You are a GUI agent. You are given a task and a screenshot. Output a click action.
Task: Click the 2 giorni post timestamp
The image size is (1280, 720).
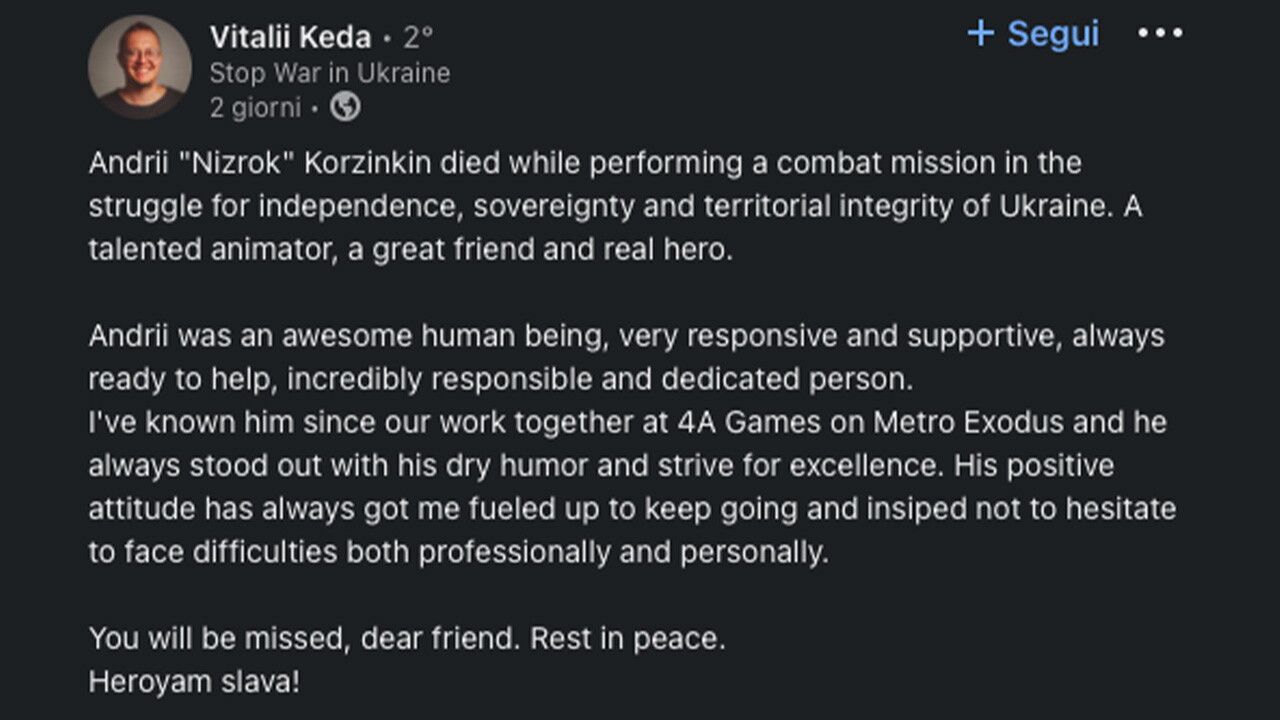[255, 107]
